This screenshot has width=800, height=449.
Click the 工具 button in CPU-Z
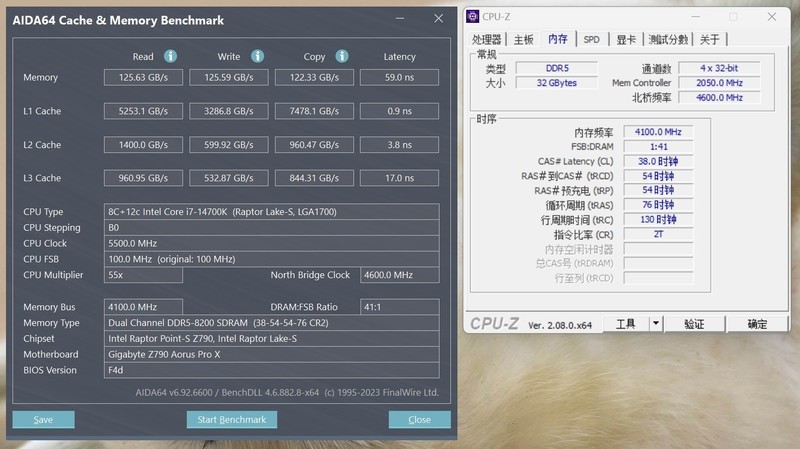click(626, 323)
